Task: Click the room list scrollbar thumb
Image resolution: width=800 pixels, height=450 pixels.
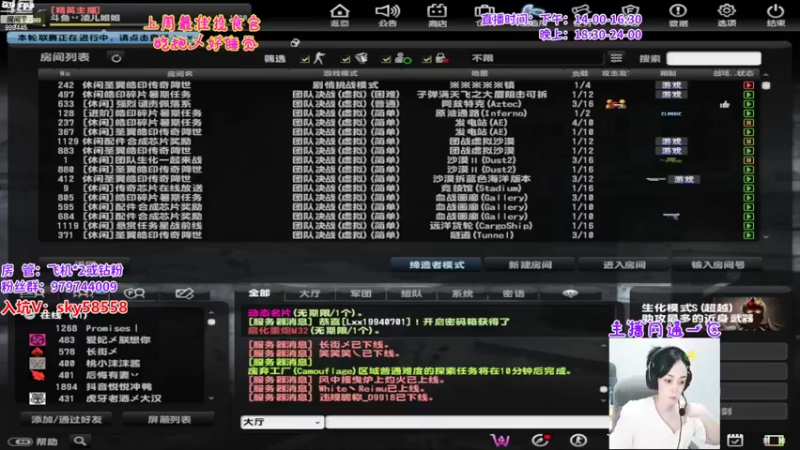Action: (x=766, y=86)
